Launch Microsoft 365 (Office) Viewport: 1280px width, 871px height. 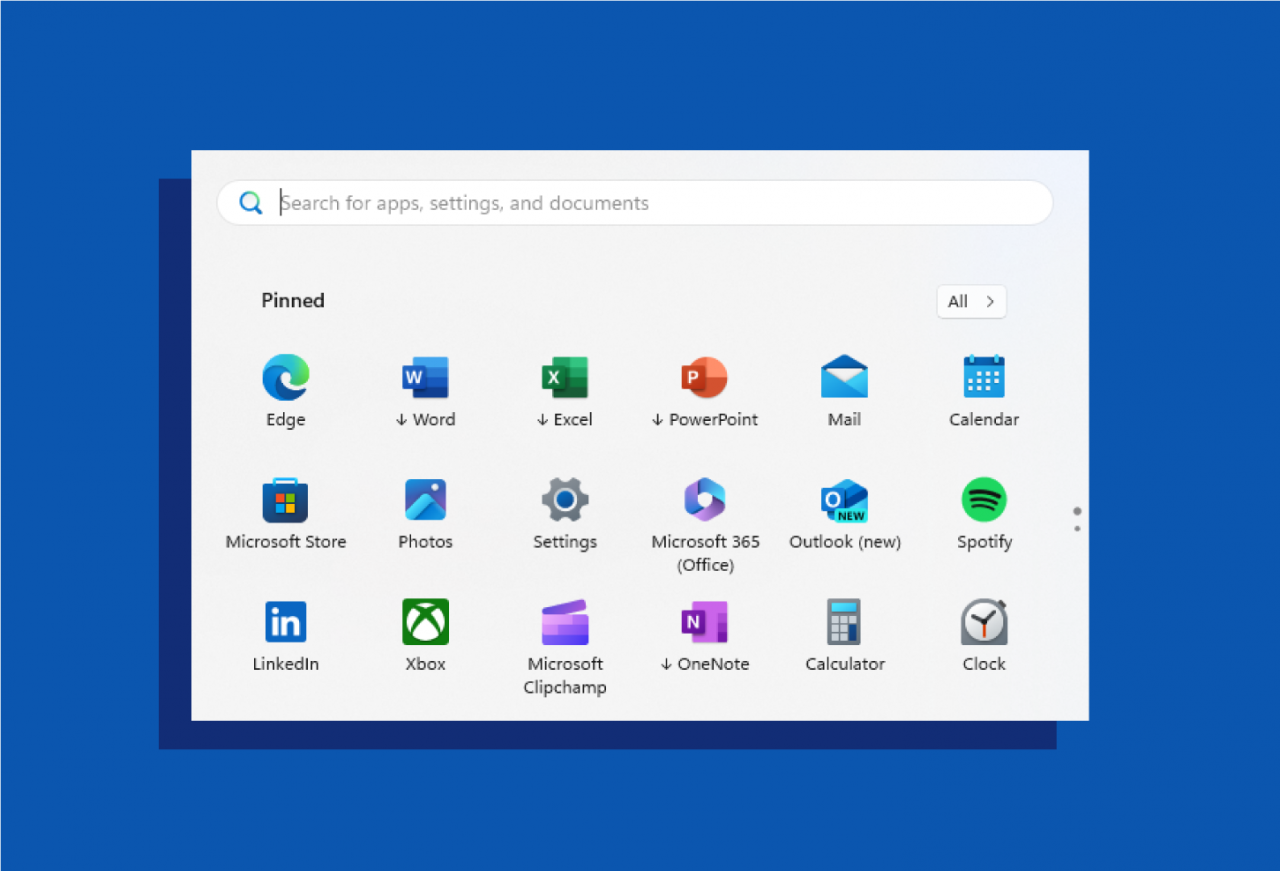click(x=705, y=500)
